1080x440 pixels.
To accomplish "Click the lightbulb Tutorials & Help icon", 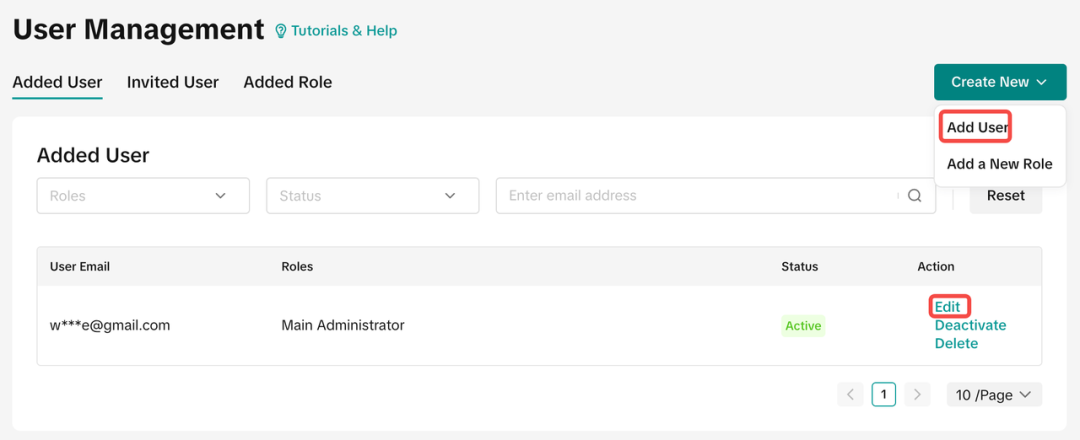I will pyautogui.click(x=281, y=31).
